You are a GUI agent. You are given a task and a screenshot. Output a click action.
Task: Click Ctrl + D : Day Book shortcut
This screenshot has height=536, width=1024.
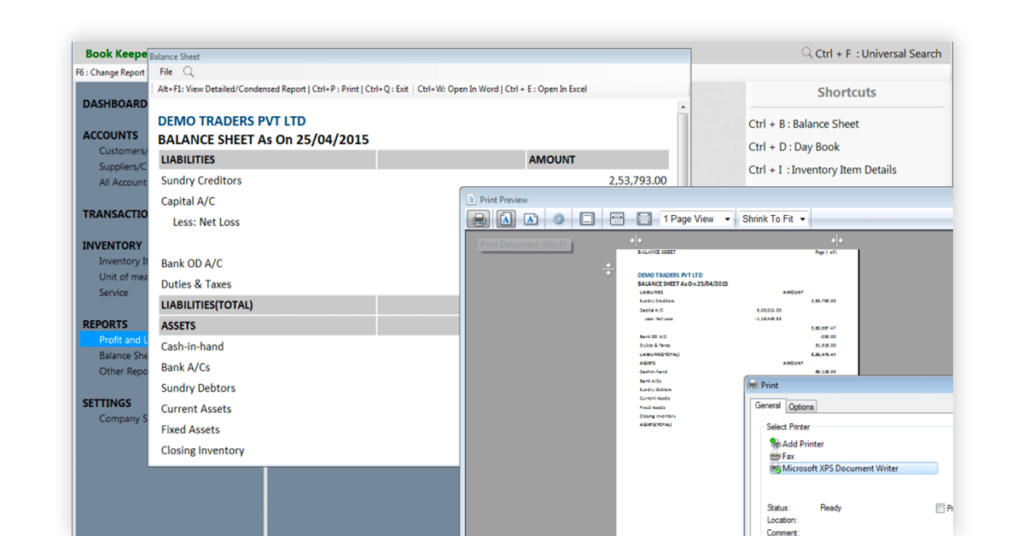(793, 147)
